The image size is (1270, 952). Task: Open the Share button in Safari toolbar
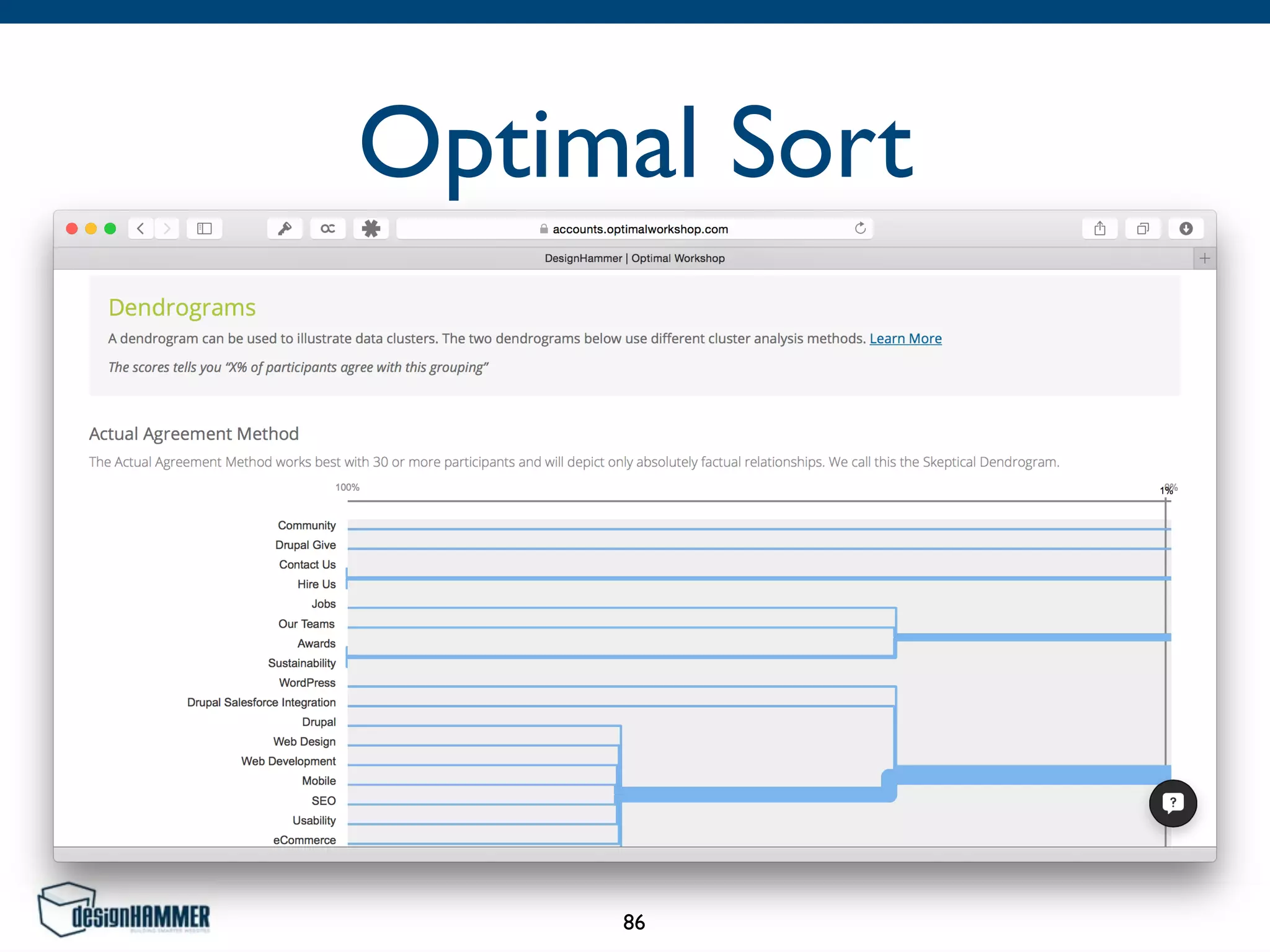[x=1100, y=229]
